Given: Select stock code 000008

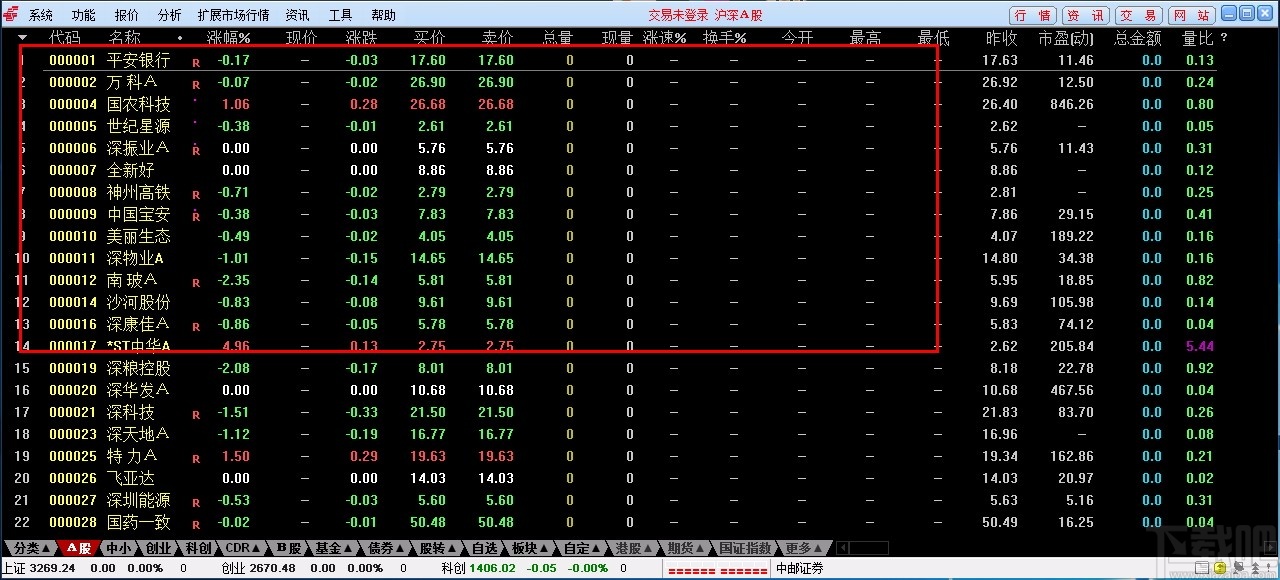Looking at the screenshot, I should coord(73,192).
